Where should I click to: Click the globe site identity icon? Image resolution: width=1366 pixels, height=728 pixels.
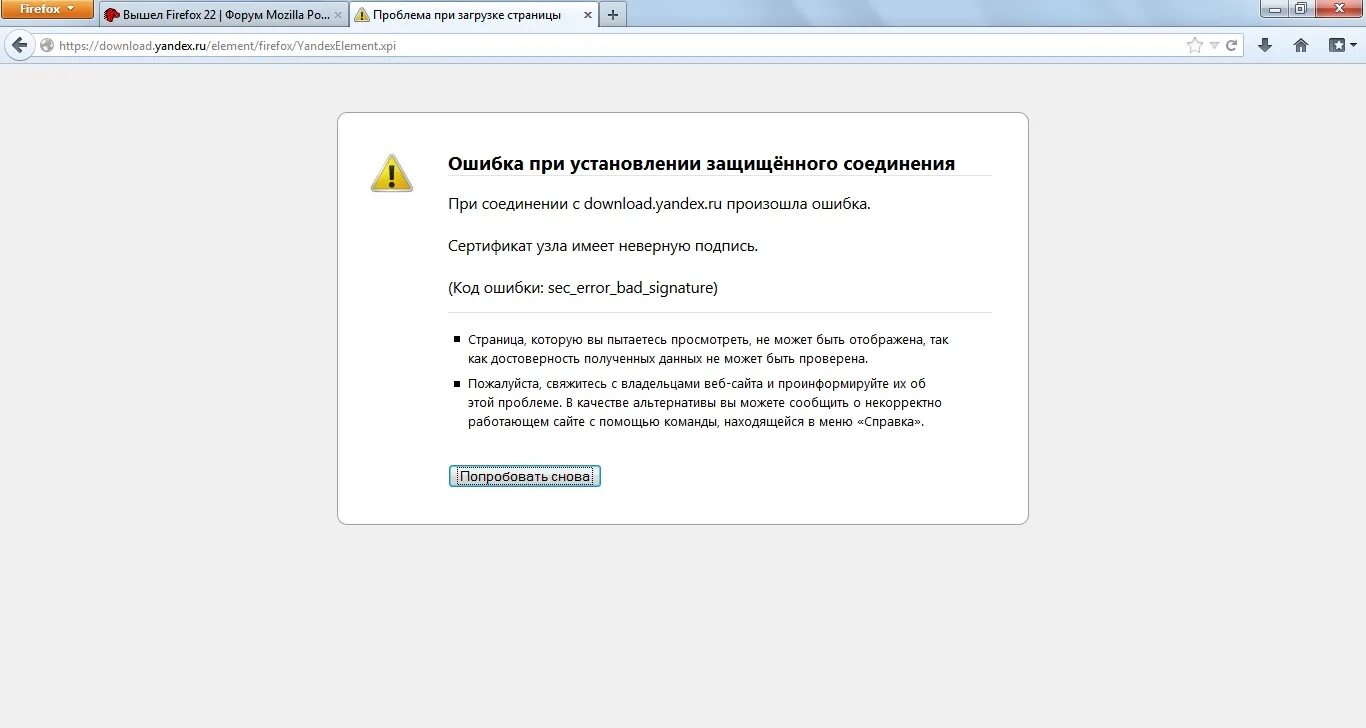[x=46, y=45]
